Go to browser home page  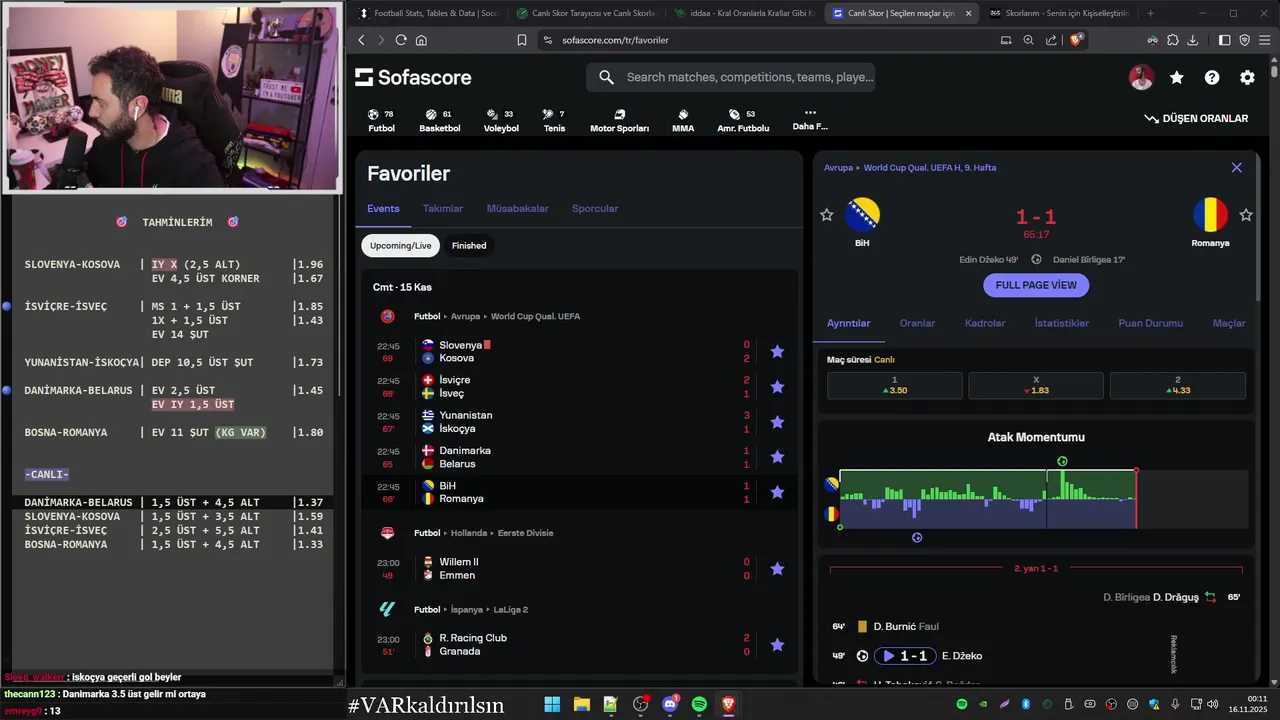421,40
